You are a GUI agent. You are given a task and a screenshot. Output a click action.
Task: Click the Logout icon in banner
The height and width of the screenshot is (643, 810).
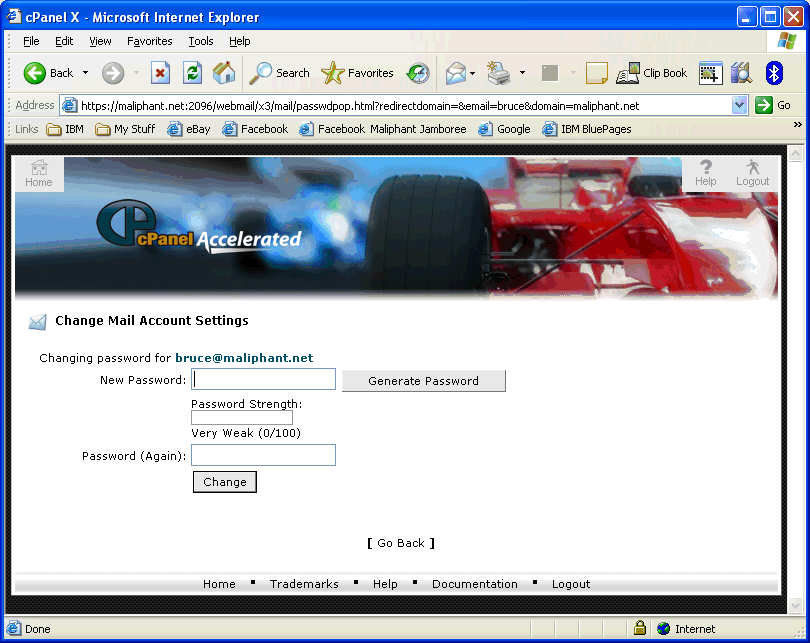tap(752, 173)
